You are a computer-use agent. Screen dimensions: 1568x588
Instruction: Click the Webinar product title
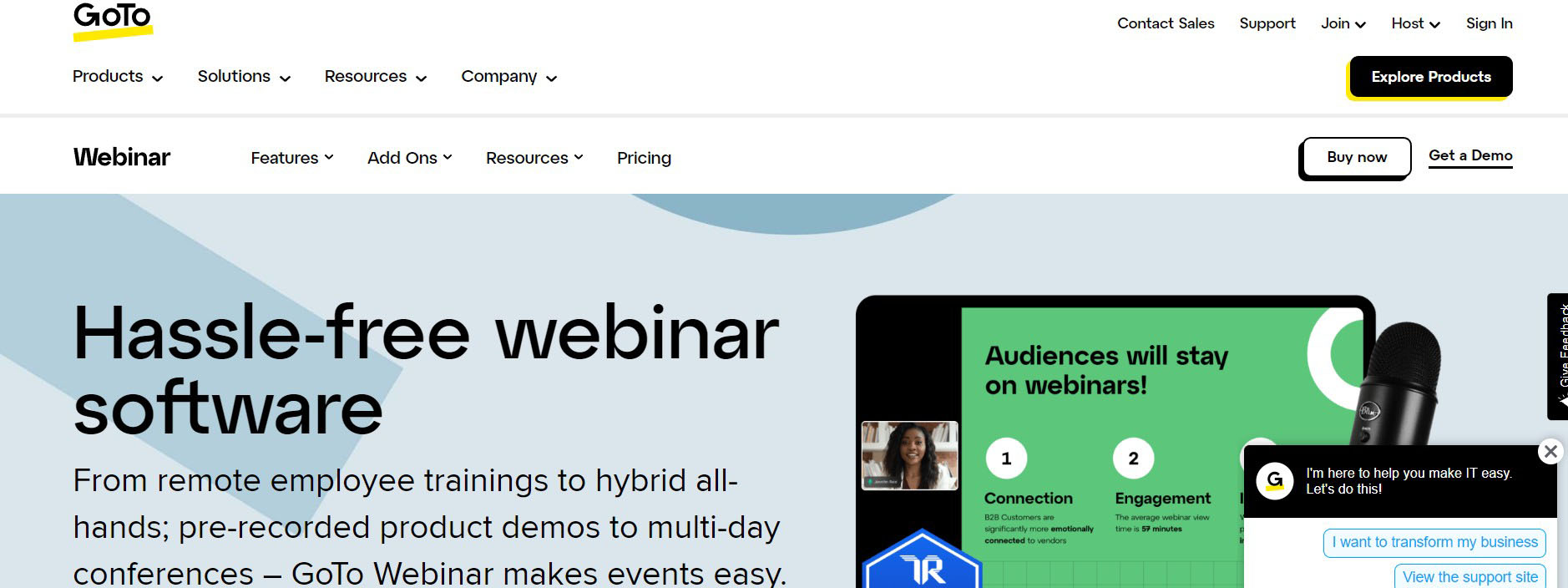coord(122,157)
